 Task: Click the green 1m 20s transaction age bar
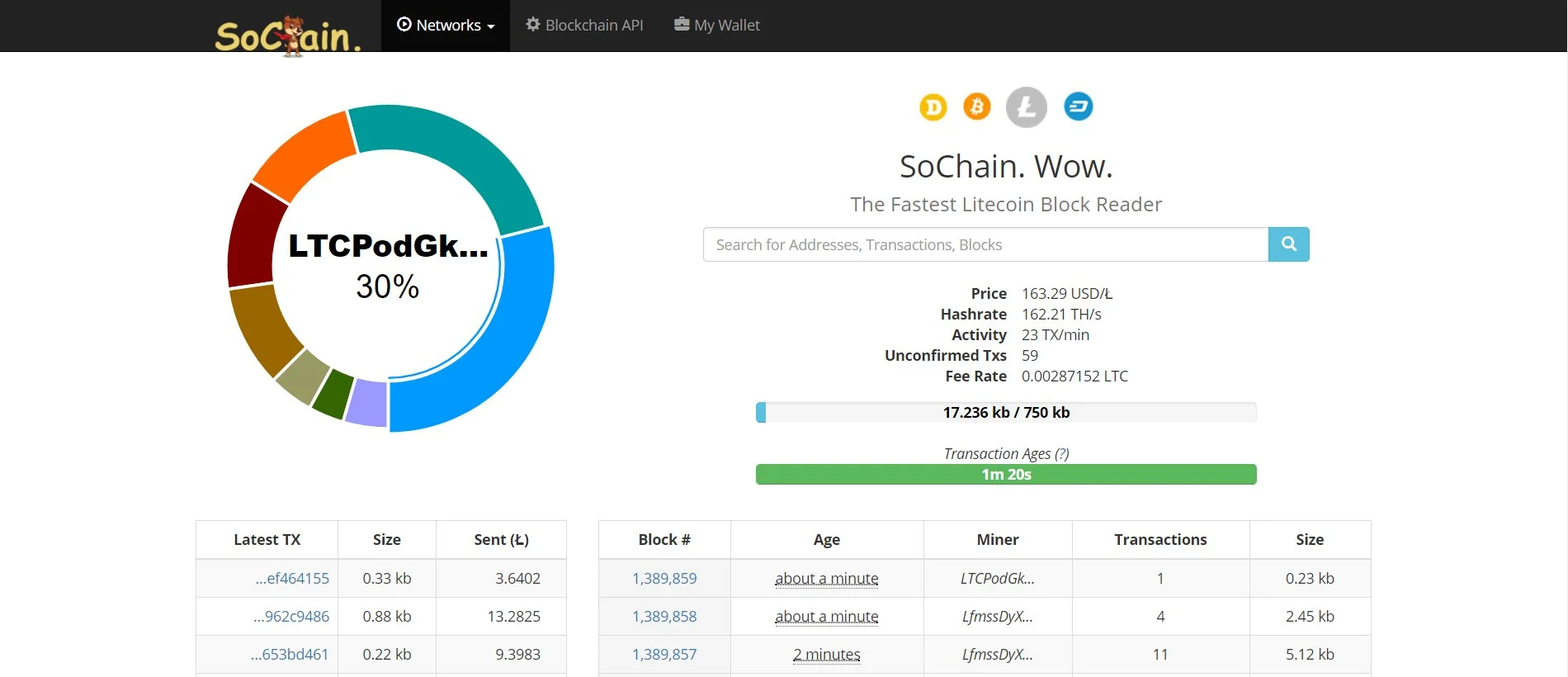pos(1006,474)
